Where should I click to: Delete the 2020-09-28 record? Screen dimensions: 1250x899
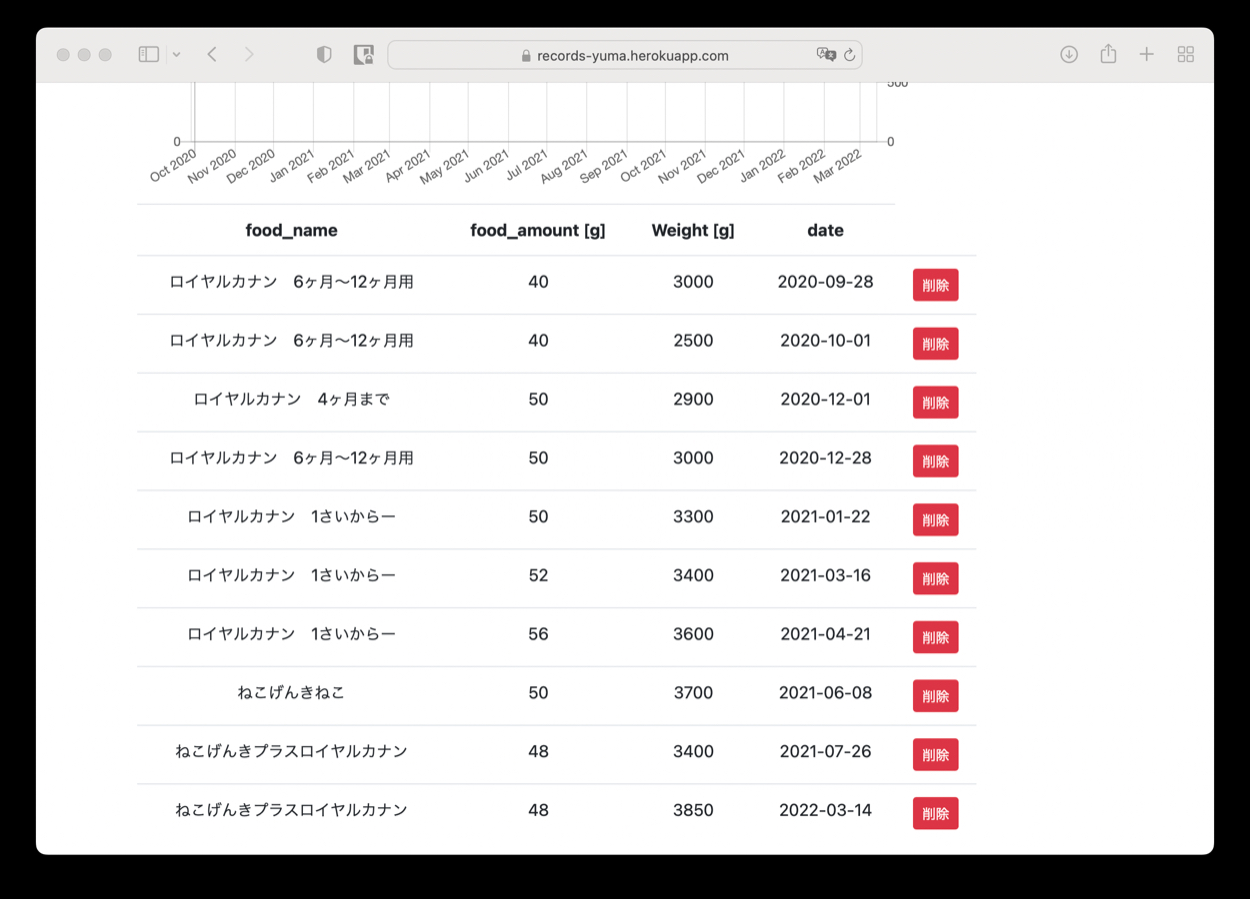[x=935, y=285]
